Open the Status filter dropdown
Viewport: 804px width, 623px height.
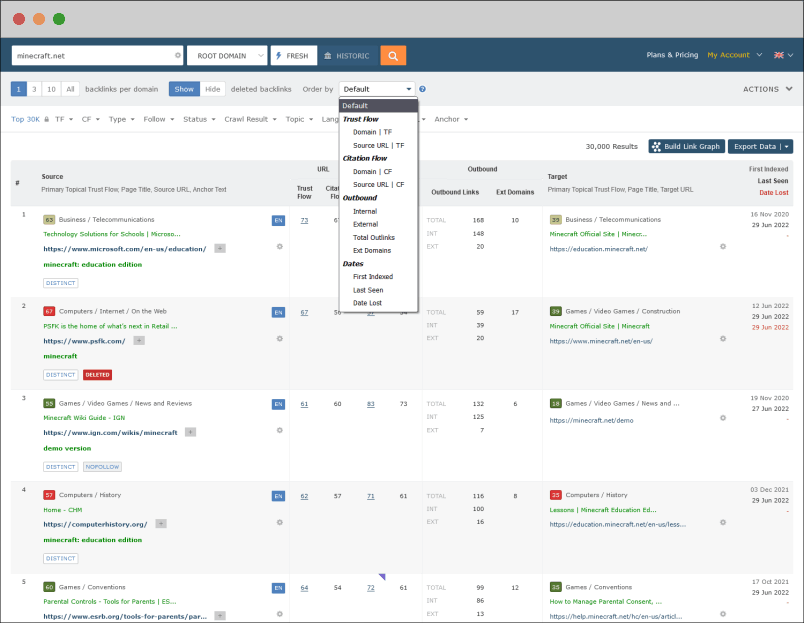(x=199, y=119)
